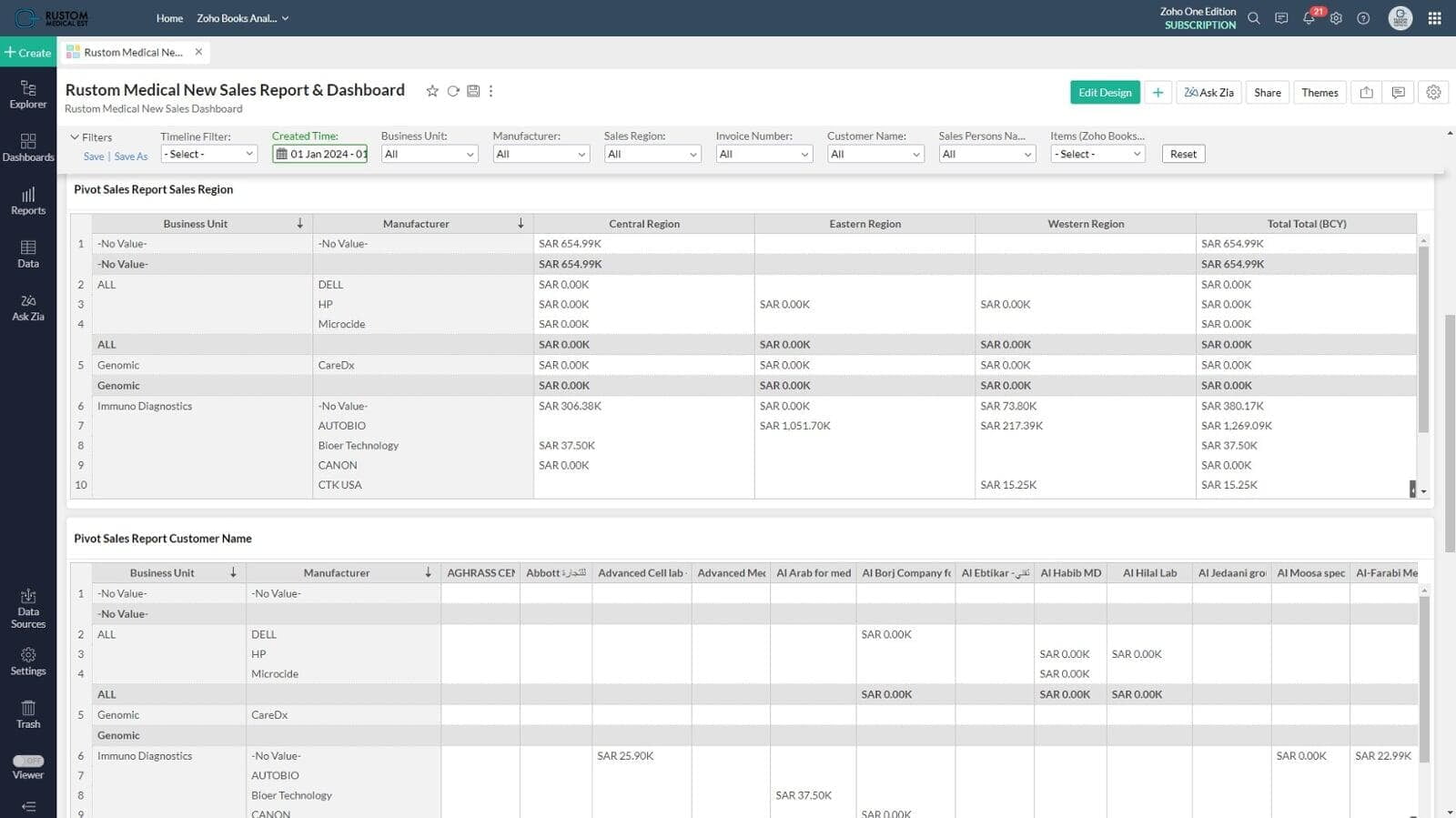Click the Central Region column header
1456x818 pixels.
pyautogui.click(x=644, y=224)
